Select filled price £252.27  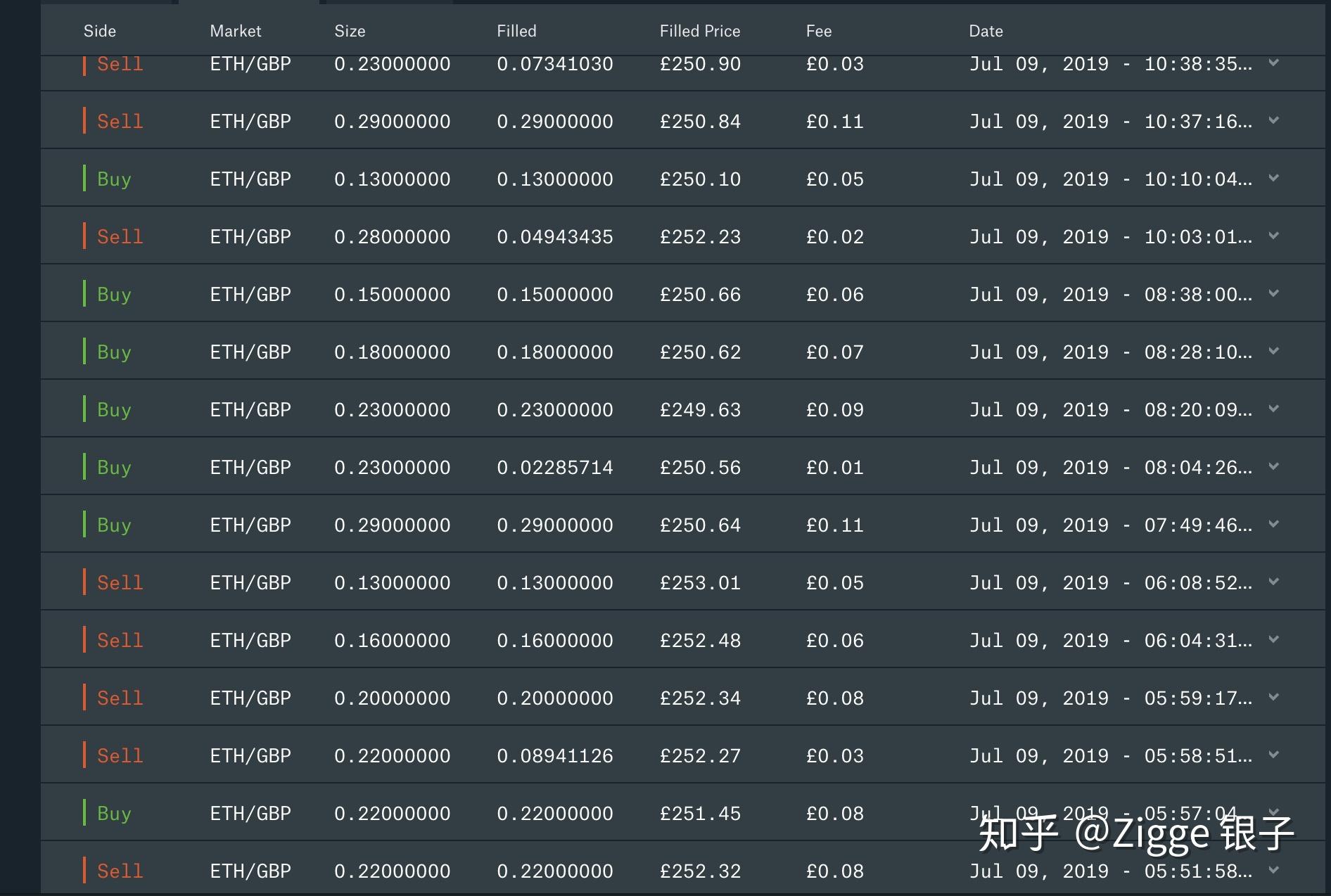tap(700, 756)
